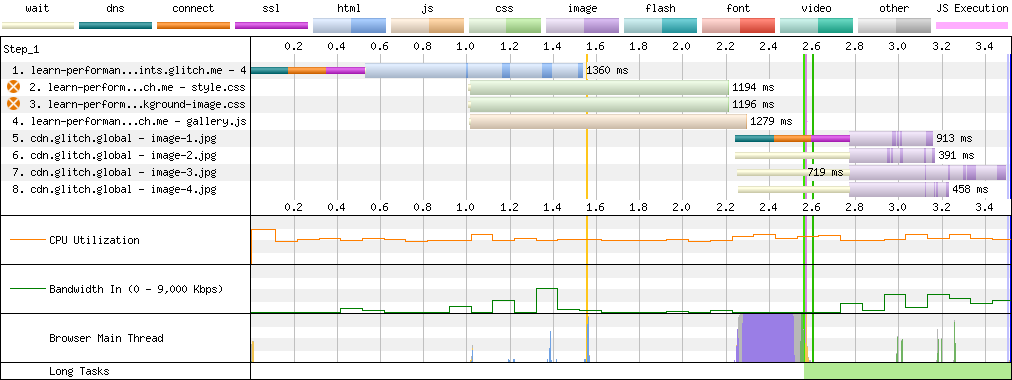Click the Step_1 label
1012x380 pixels.
21,49
